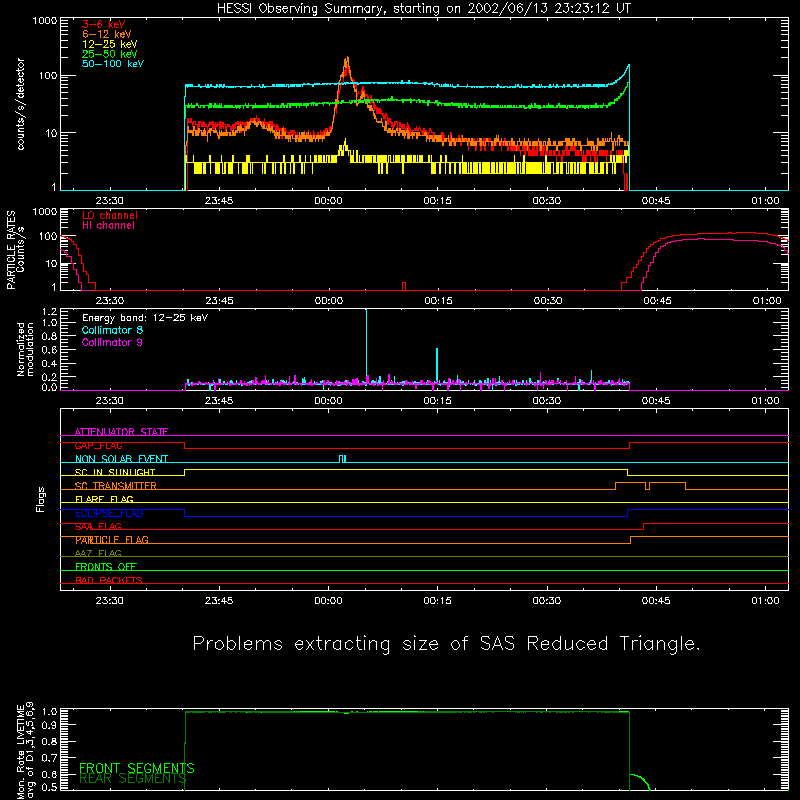Click the "Mon. Rate LIVETIME" axis label
Viewport: 800px width, 800px height.
point(20,750)
